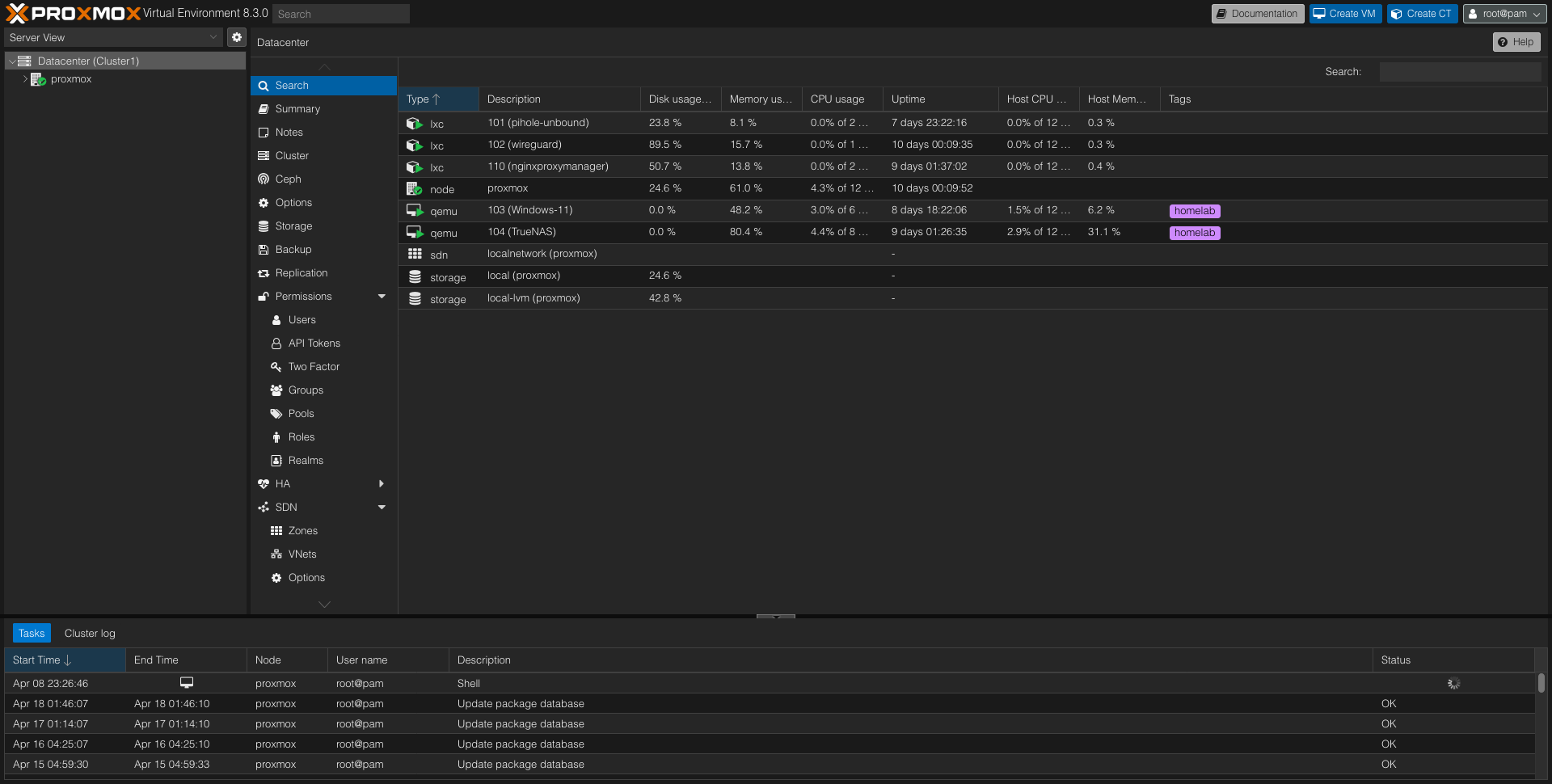Expand the HA submenu arrow
Screen dimensions: 1552x784
pyautogui.click(x=382, y=483)
